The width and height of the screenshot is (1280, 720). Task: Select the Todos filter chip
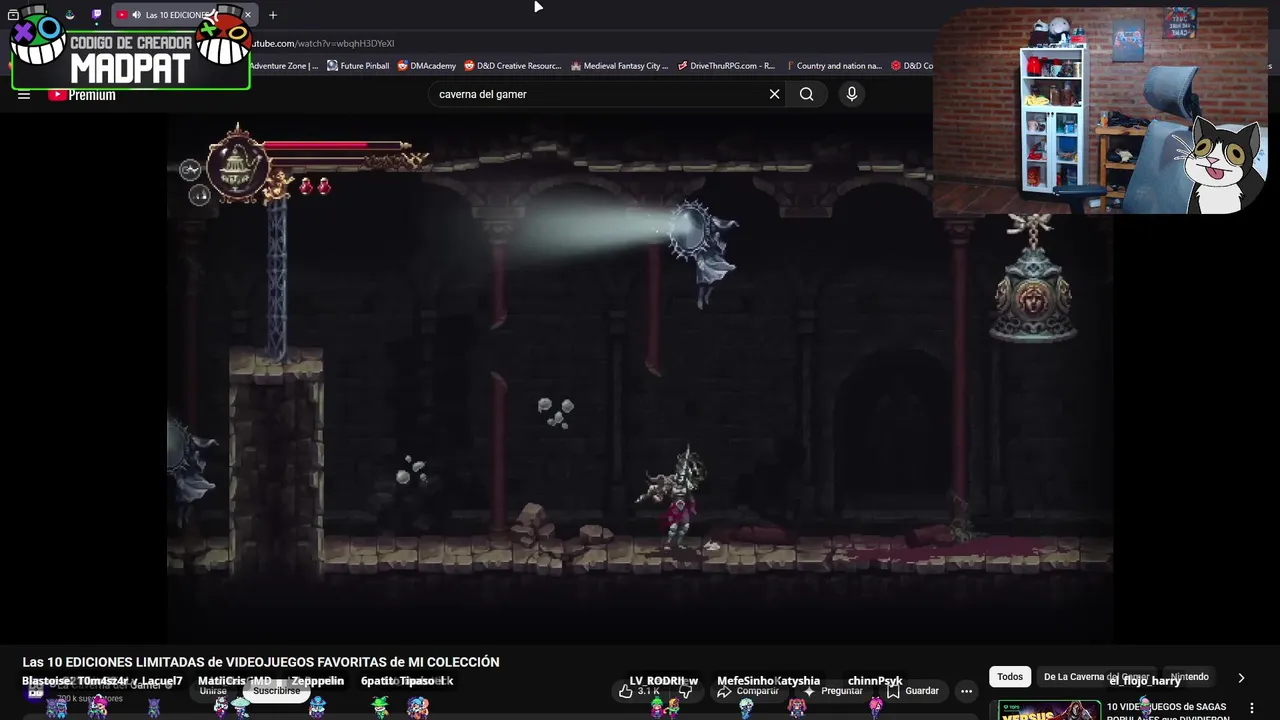(x=1010, y=677)
